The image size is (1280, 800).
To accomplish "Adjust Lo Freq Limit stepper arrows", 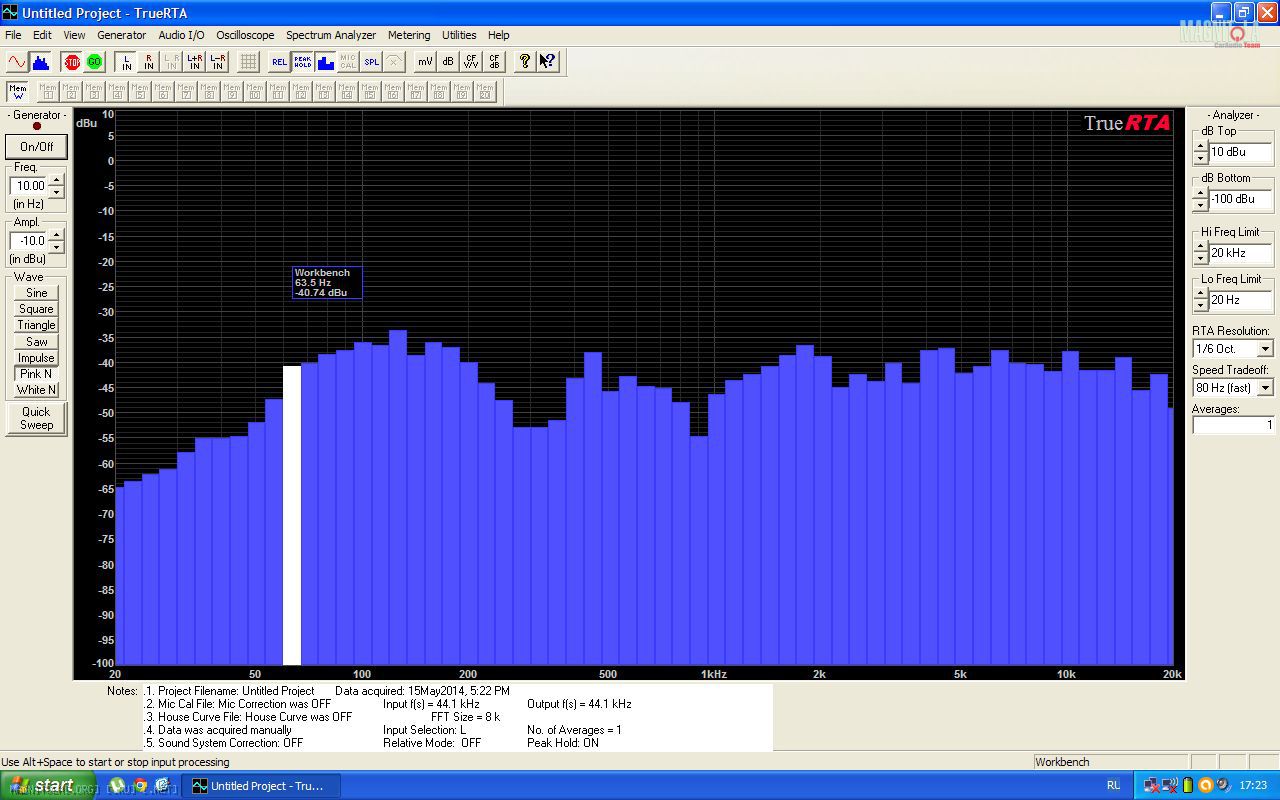I will click(1200, 300).
